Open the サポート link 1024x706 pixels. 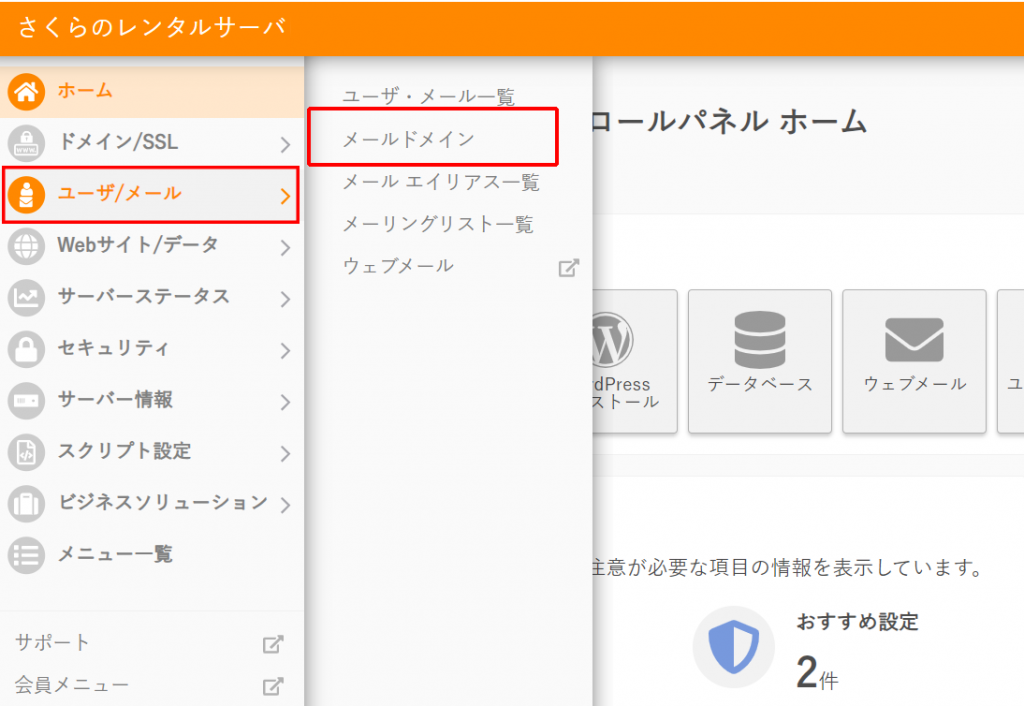tap(52, 643)
